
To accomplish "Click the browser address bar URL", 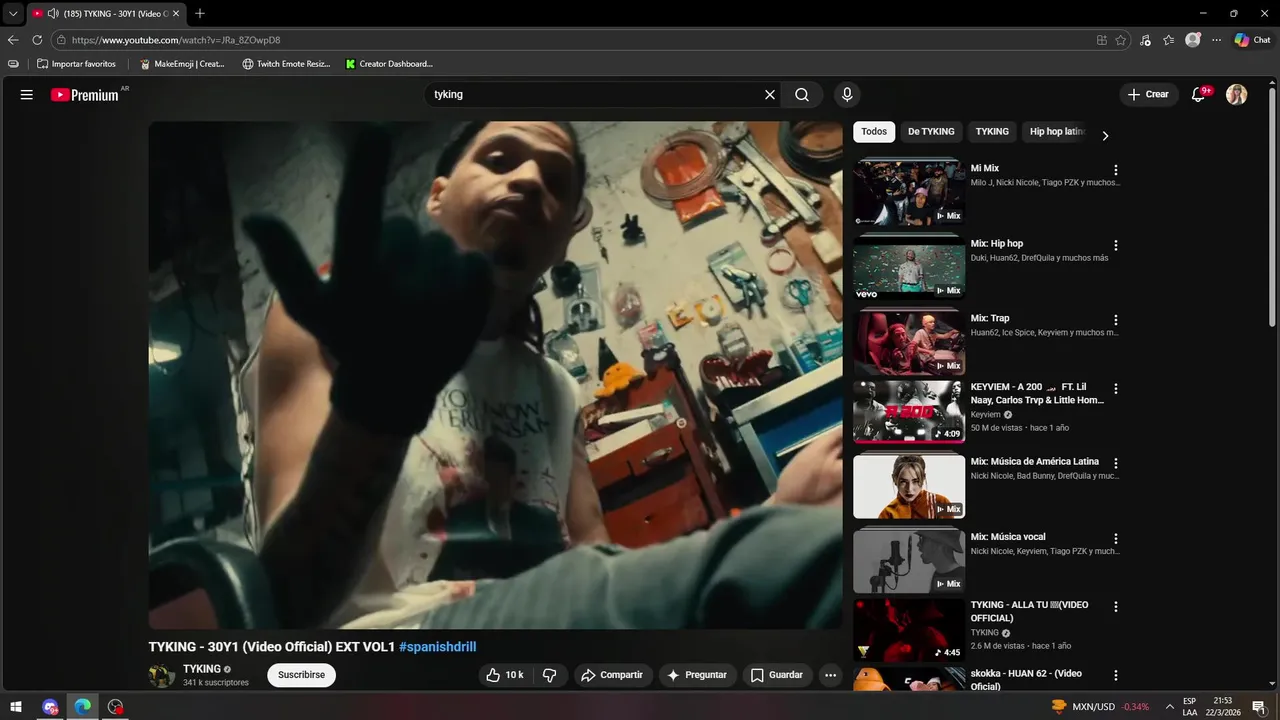I will pos(176,40).
